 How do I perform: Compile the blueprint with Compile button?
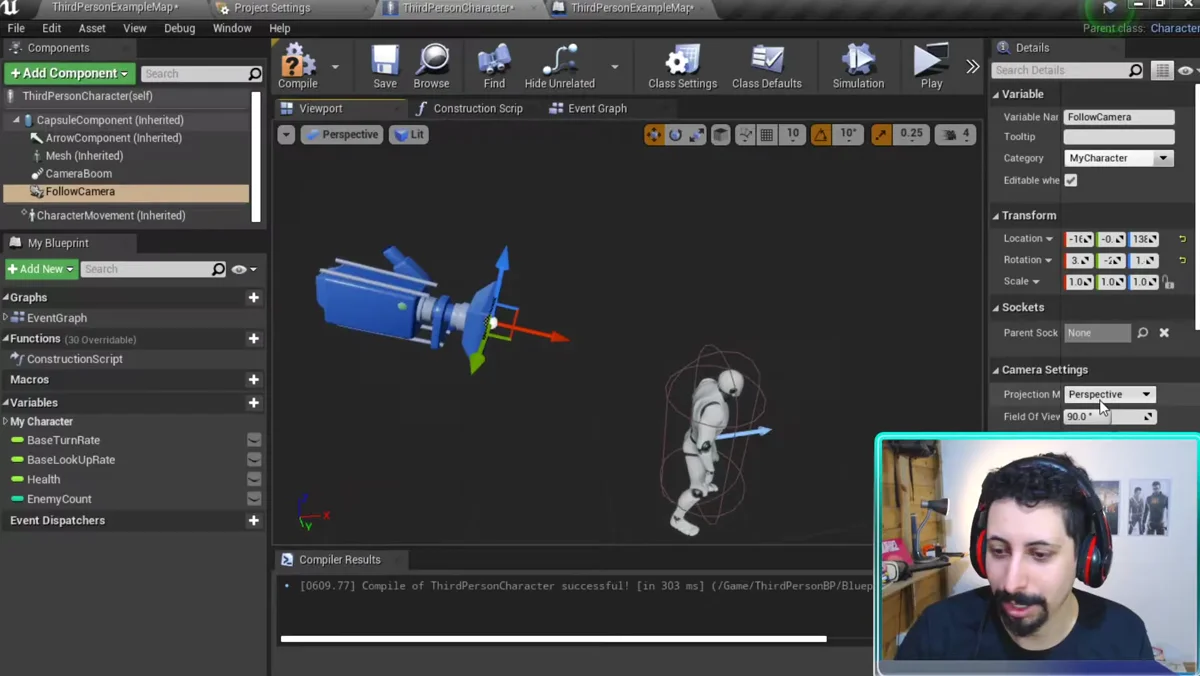(x=297, y=66)
